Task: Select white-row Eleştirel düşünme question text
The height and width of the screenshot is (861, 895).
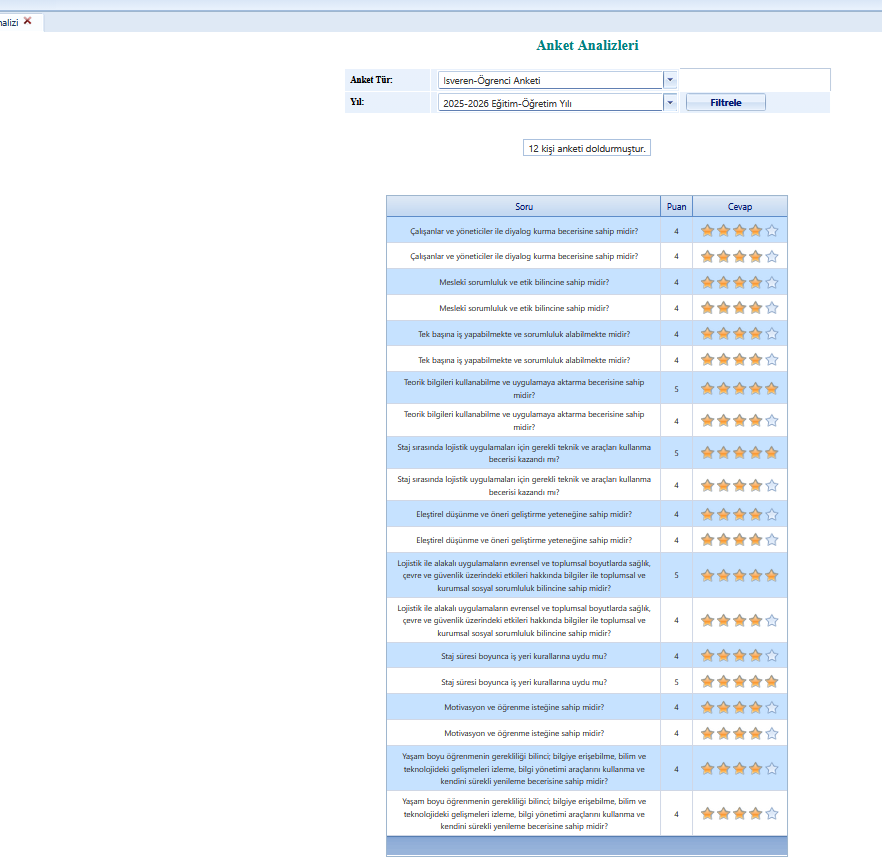Action: point(524,540)
